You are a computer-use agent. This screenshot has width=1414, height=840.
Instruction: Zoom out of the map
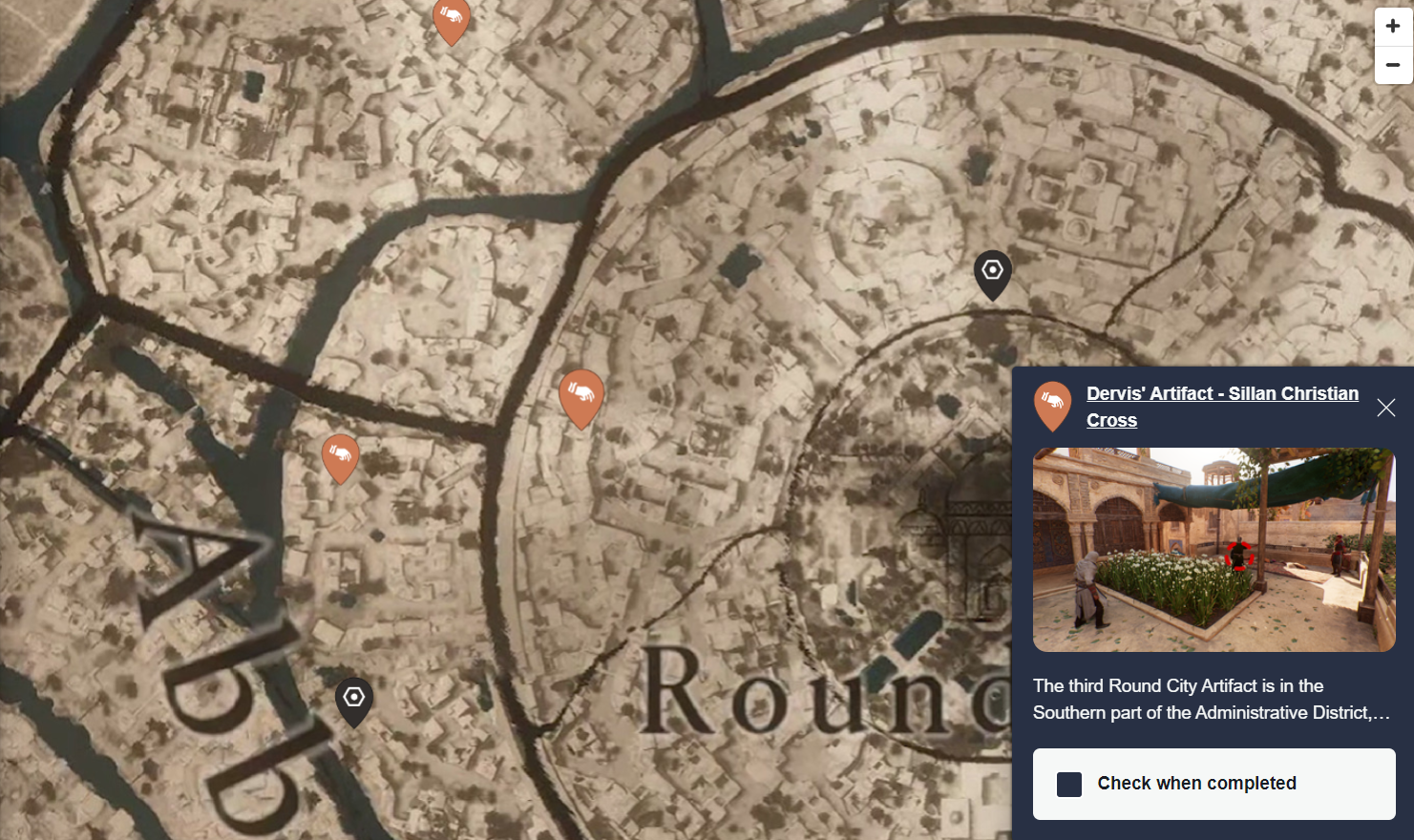click(1393, 65)
